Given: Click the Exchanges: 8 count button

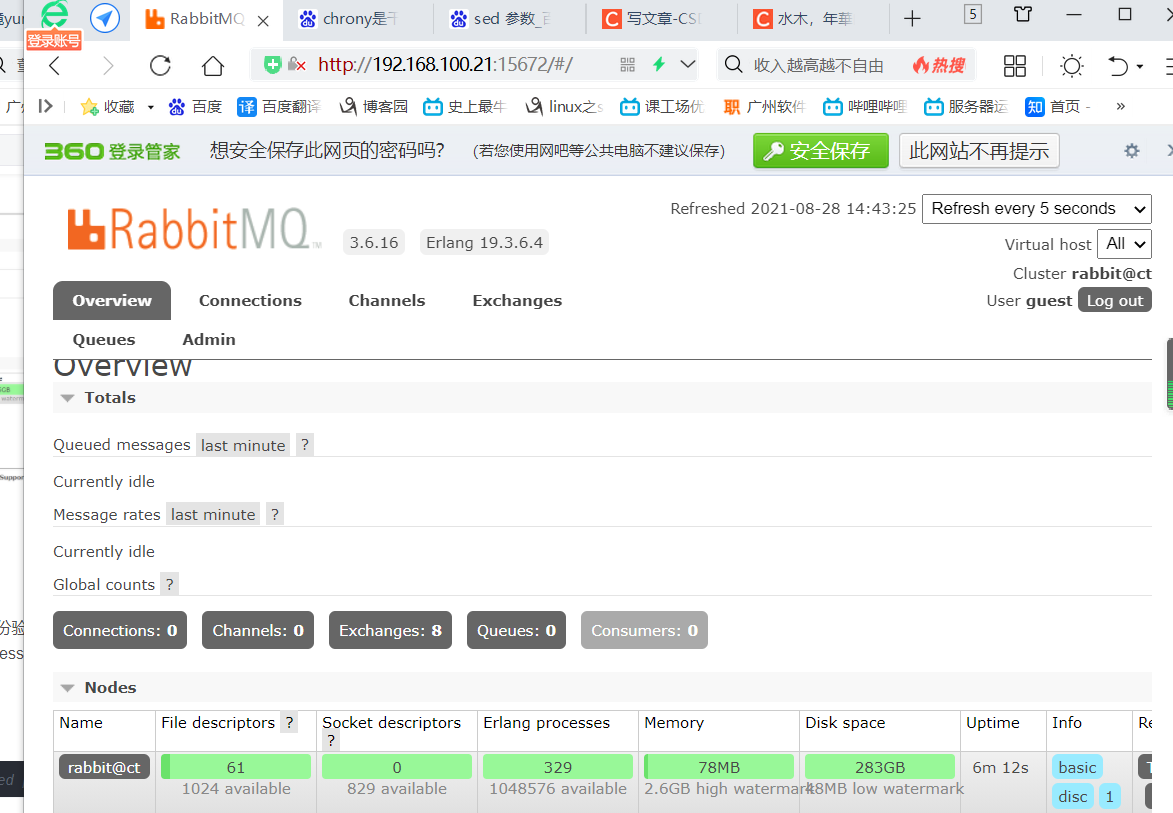Looking at the screenshot, I should pos(391,631).
